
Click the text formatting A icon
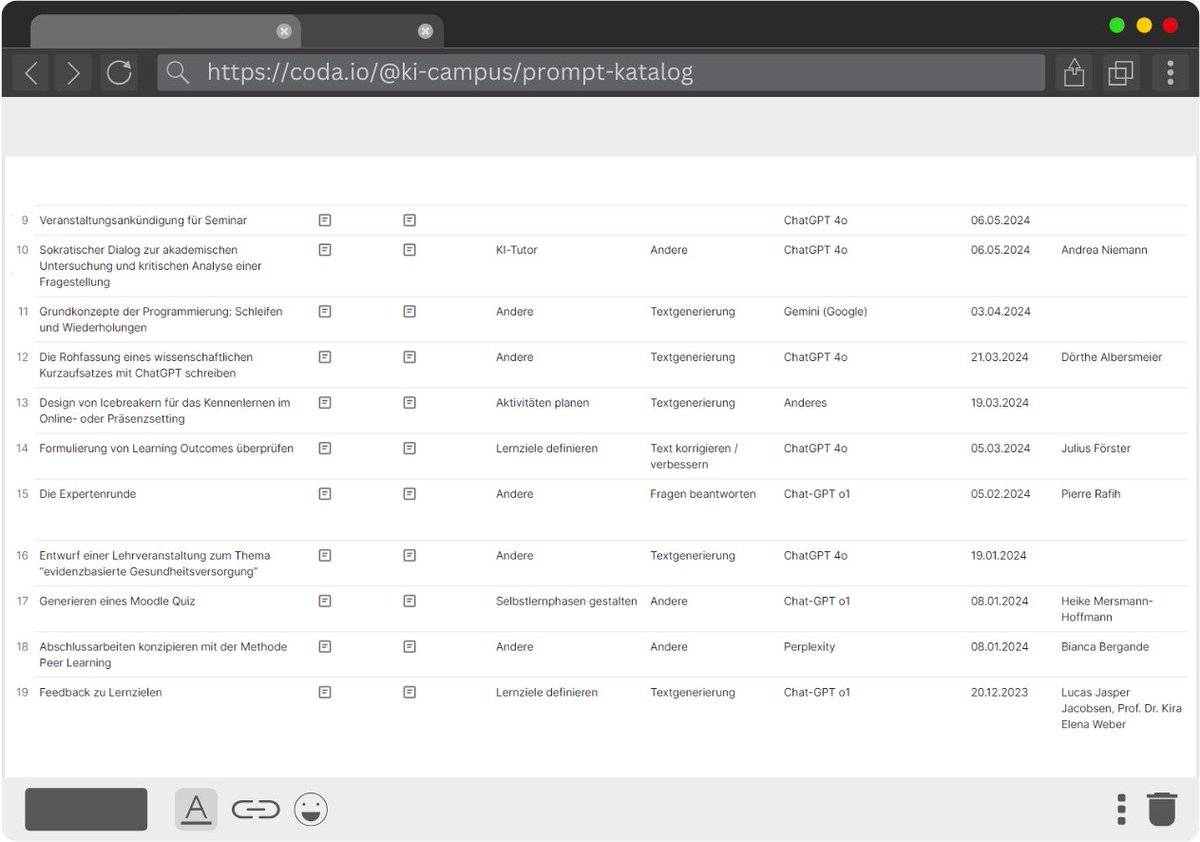(x=196, y=809)
